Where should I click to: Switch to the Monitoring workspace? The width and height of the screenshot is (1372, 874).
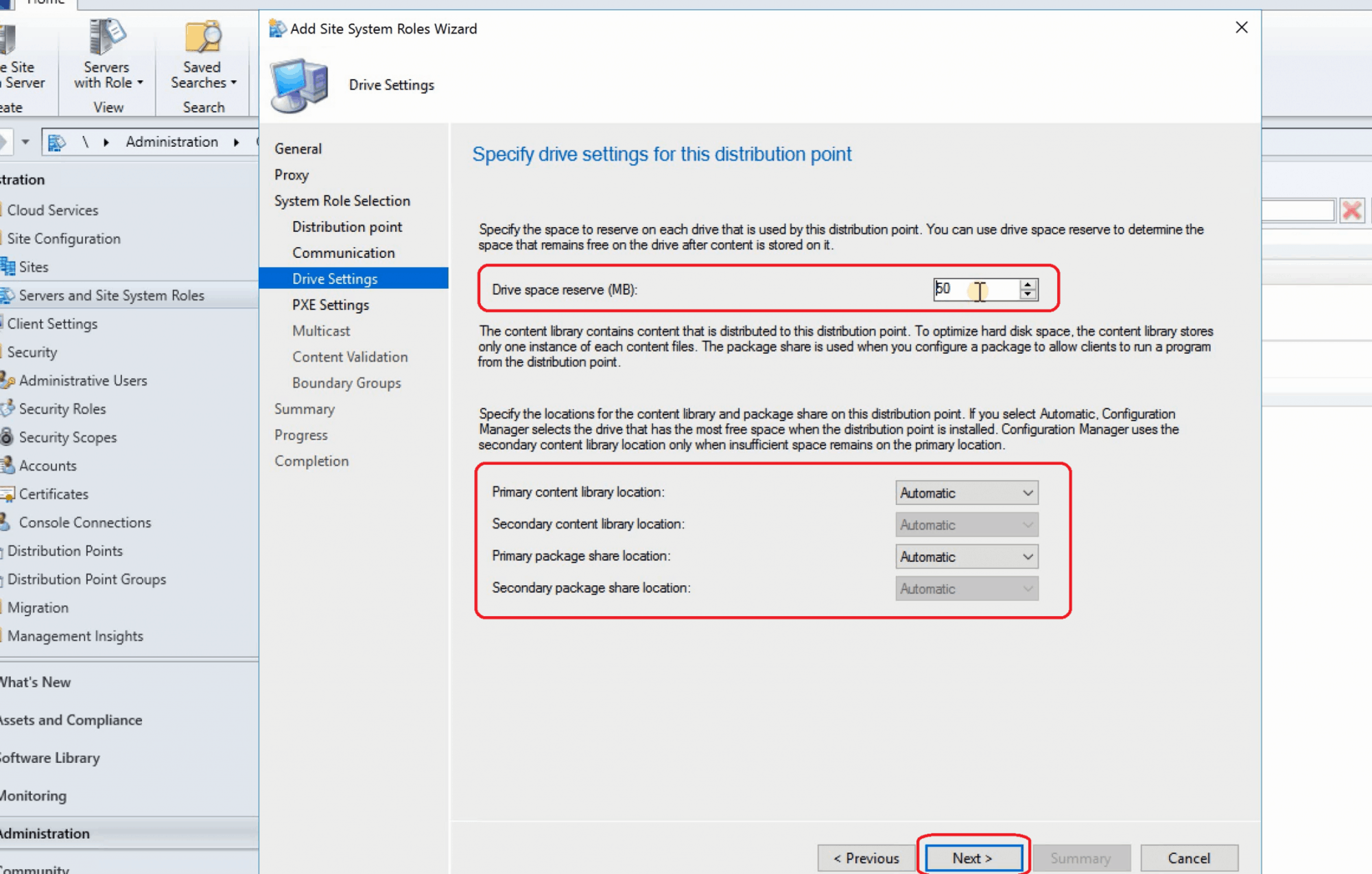tap(33, 795)
